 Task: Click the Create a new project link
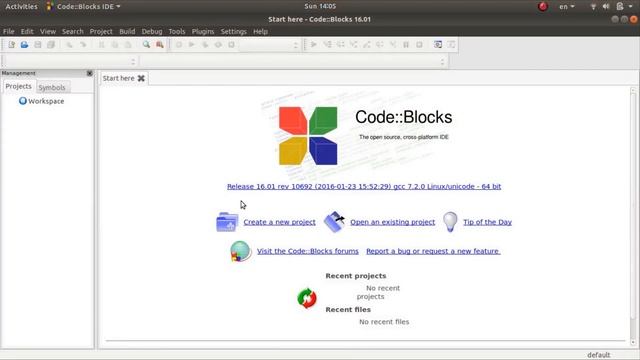(x=279, y=222)
